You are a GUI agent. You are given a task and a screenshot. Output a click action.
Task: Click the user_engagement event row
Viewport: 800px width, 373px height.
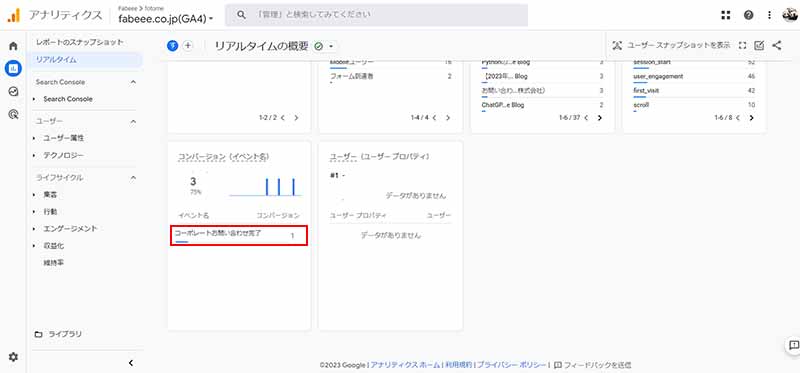(x=694, y=77)
